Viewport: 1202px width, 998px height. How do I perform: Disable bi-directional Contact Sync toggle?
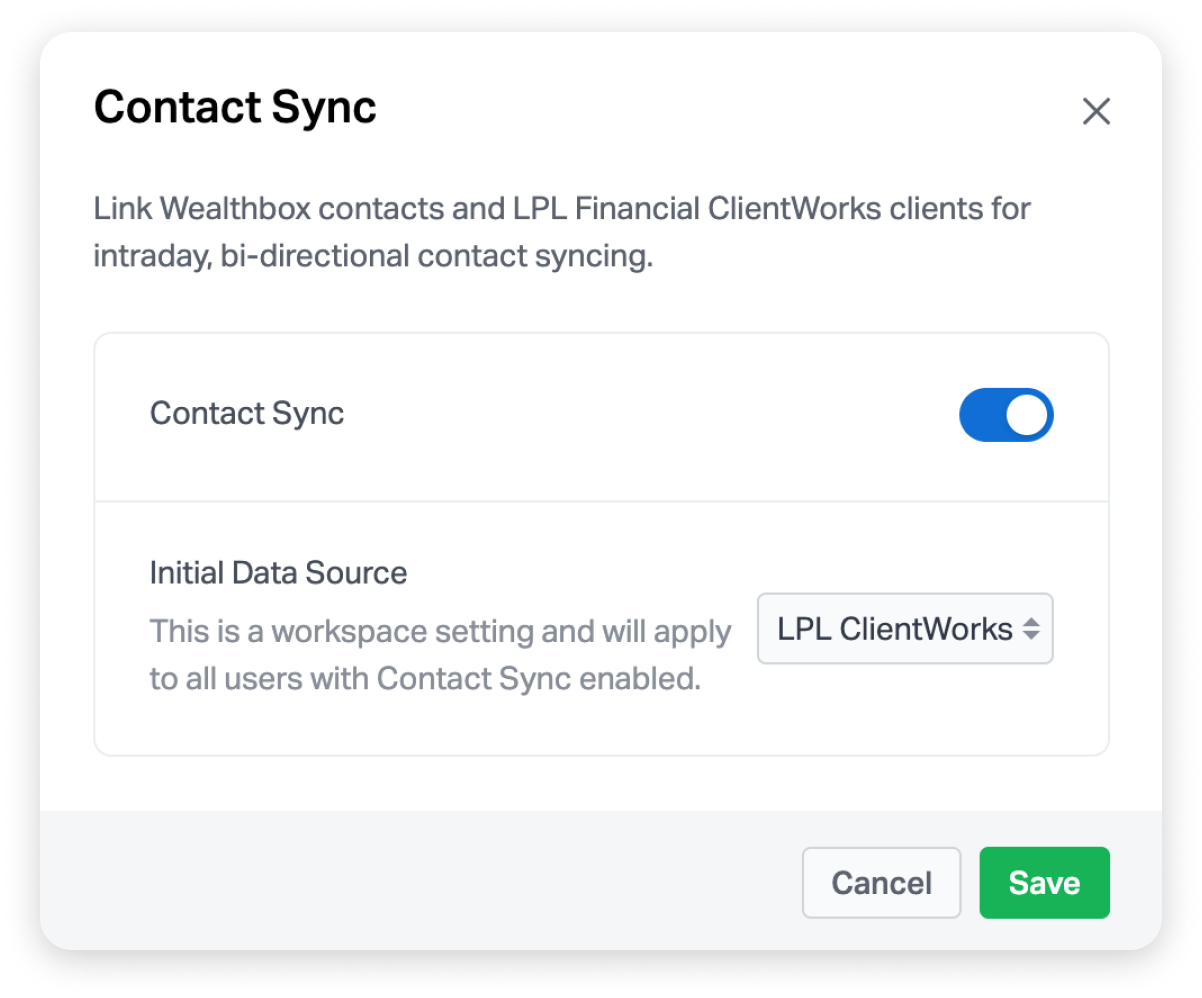[x=1006, y=415]
